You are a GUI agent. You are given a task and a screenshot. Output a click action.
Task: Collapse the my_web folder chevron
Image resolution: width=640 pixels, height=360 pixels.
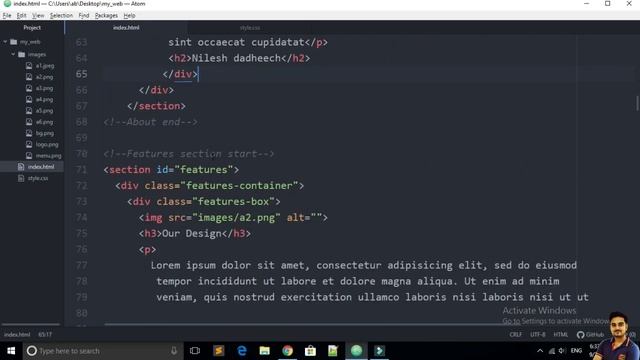[5, 42]
